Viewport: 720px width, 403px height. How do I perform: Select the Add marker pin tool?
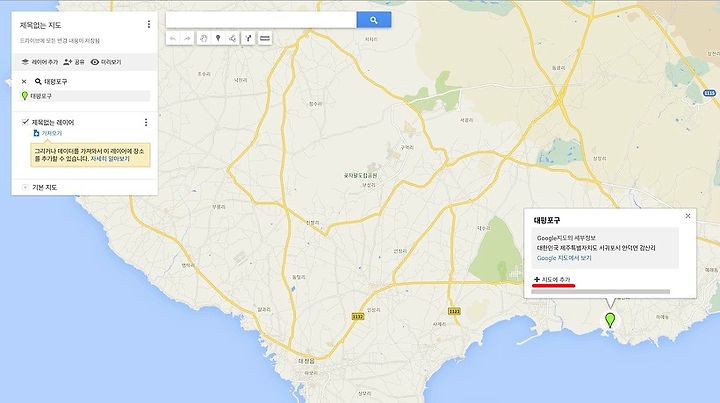tap(218, 39)
